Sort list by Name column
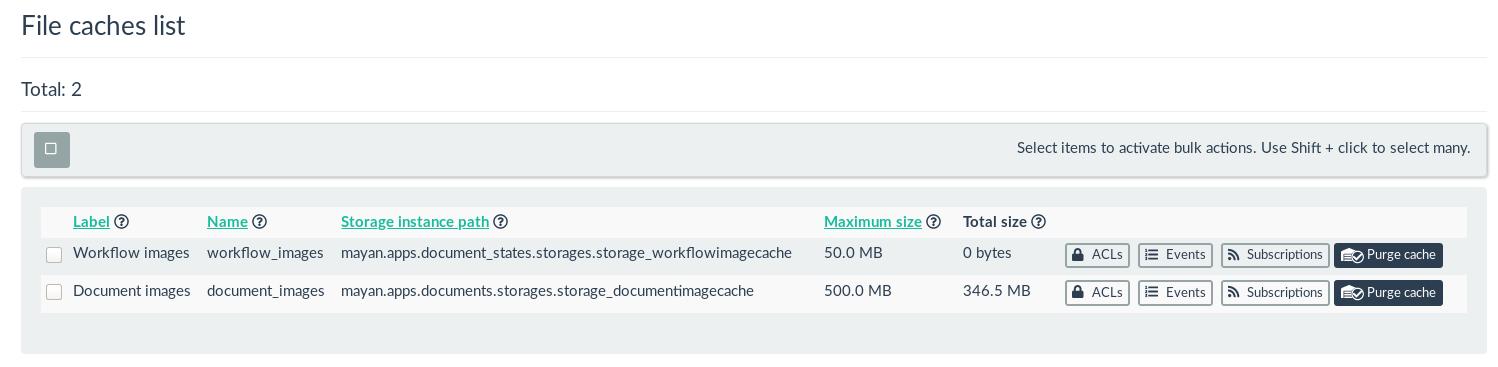The image size is (1498, 367). 227,222
